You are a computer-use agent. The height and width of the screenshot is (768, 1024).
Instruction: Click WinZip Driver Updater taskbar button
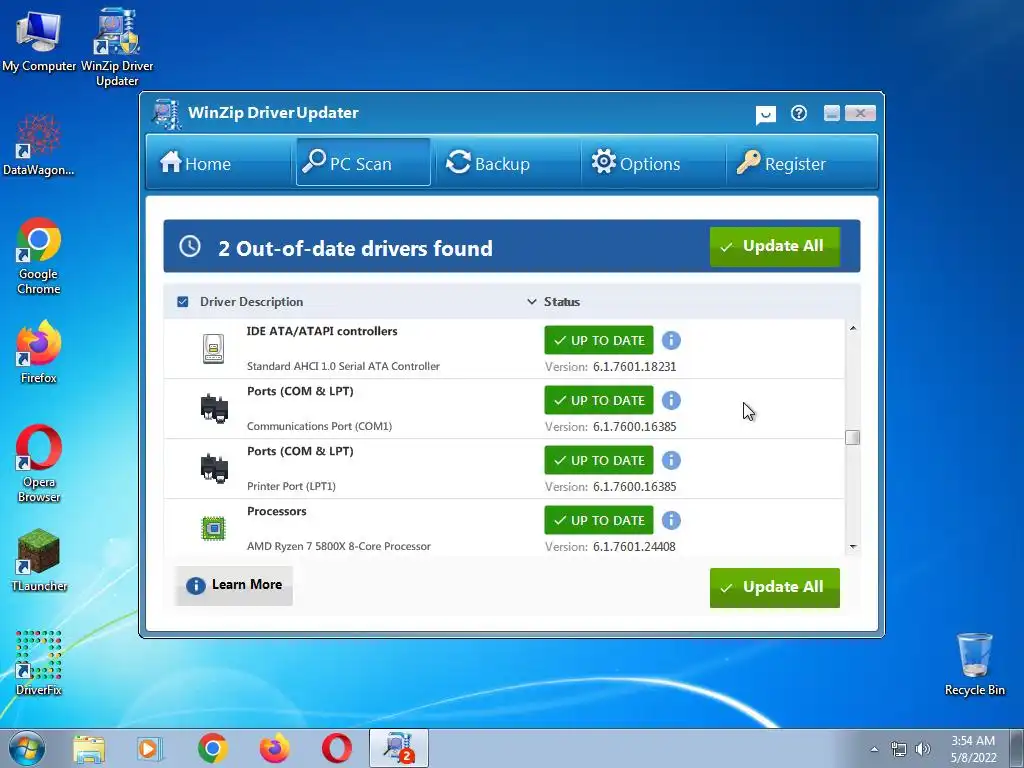[399, 748]
